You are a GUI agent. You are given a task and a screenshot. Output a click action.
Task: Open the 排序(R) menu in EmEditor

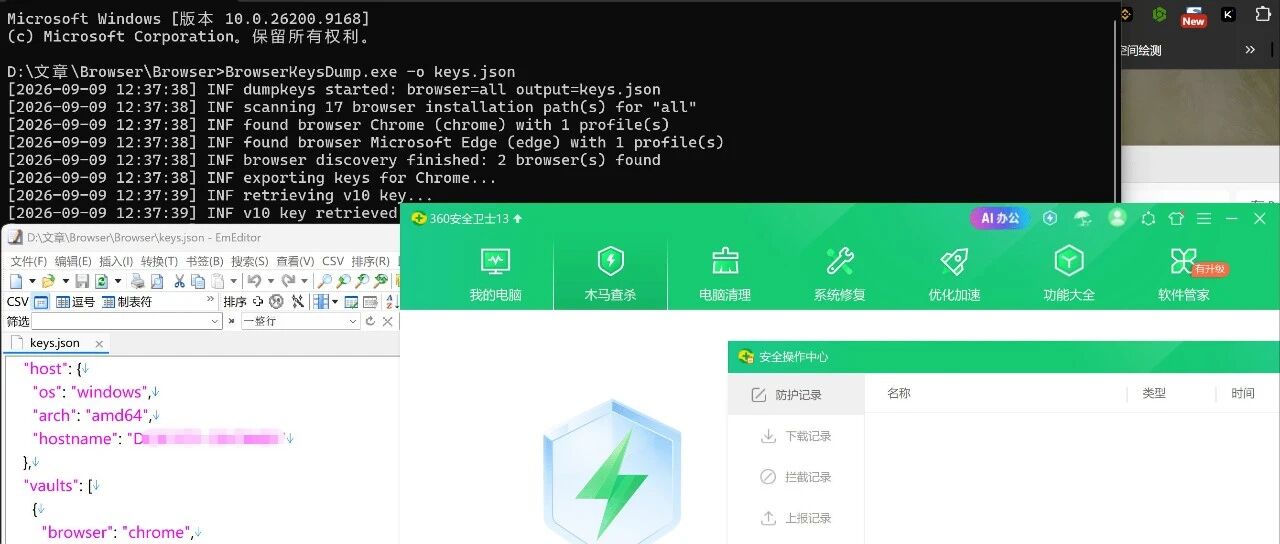pos(370,262)
